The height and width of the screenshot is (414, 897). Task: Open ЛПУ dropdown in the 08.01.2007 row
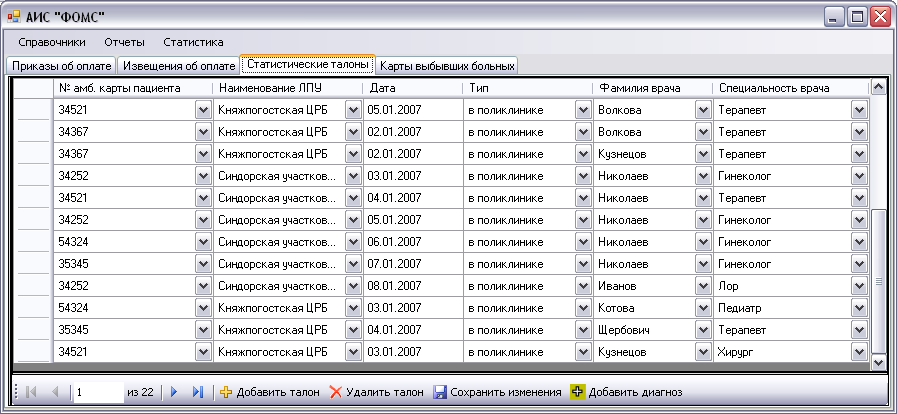point(353,286)
